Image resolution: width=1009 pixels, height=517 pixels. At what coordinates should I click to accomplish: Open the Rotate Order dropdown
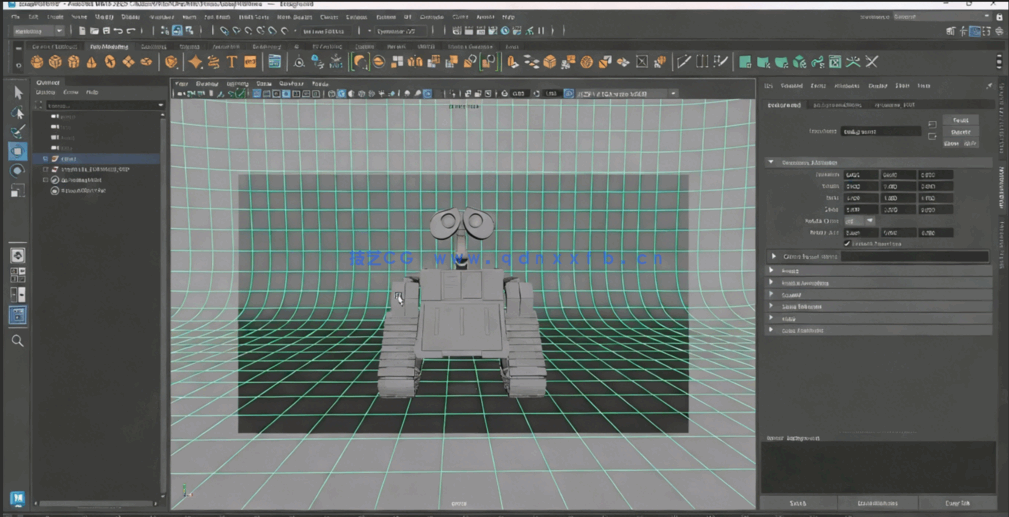pos(860,221)
